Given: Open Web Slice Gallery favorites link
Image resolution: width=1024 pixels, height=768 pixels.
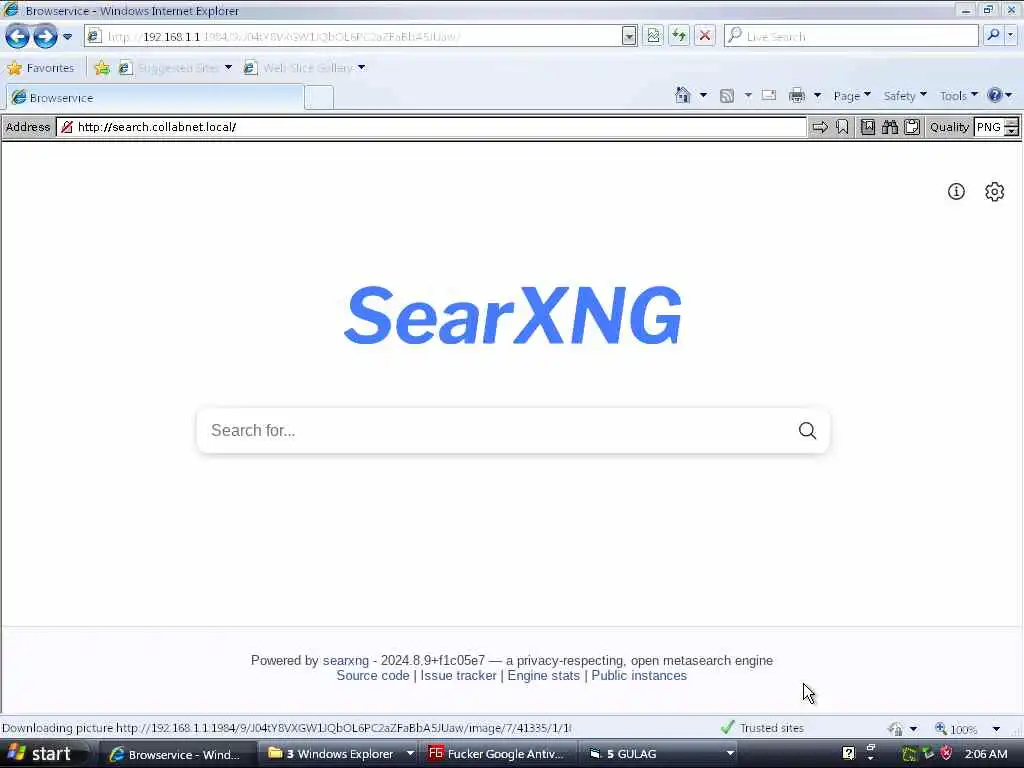Looking at the screenshot, I should tap(299, 68).
